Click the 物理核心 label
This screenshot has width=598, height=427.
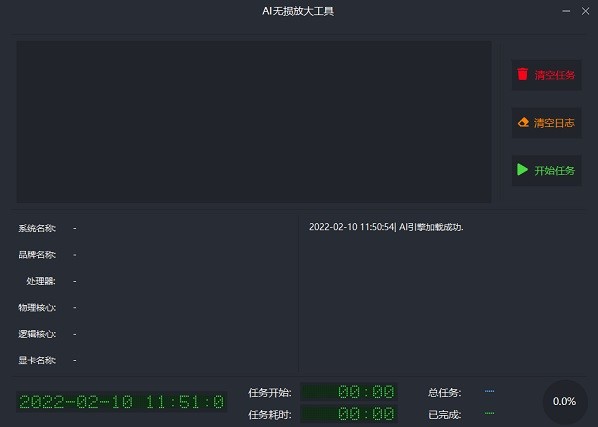point(37,308)
